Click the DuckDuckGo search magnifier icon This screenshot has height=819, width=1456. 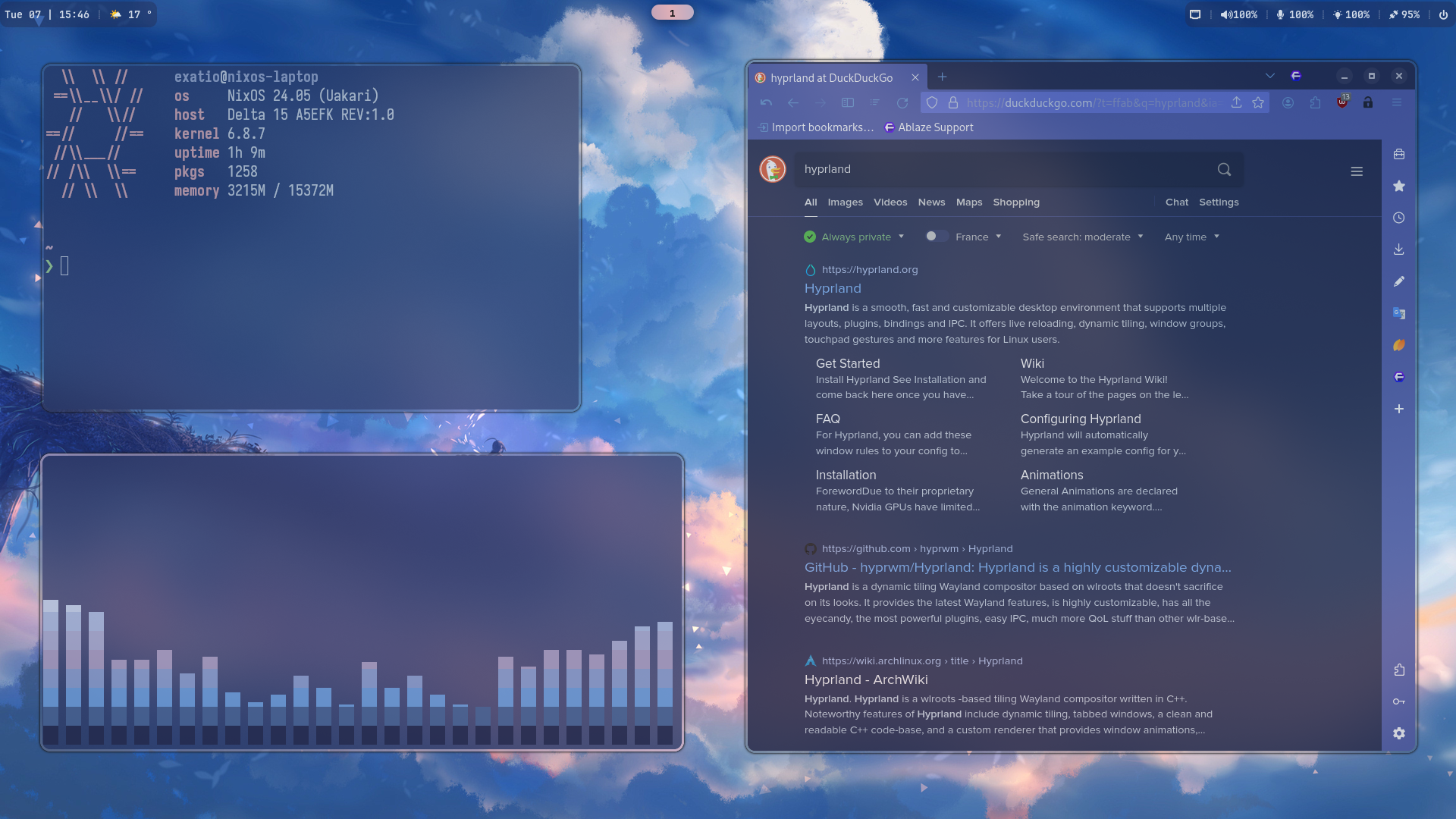(1224, 169)
